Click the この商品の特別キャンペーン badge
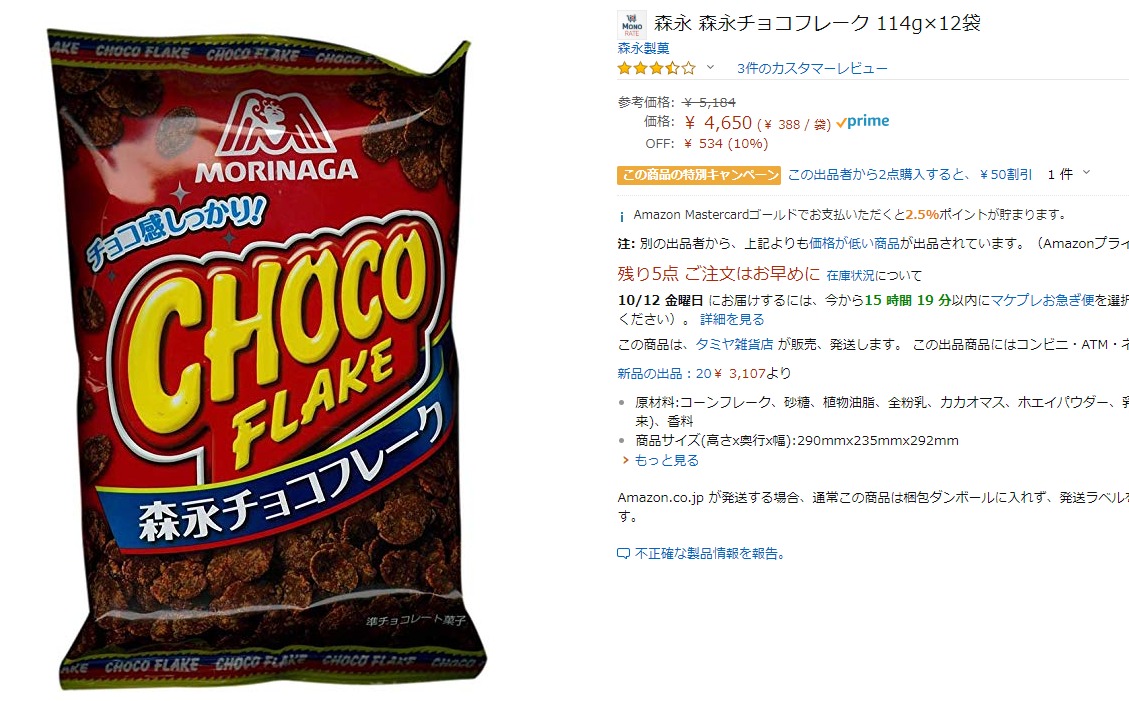The height and width of the screenshot is (701, 1129). (x=698, y=175)
